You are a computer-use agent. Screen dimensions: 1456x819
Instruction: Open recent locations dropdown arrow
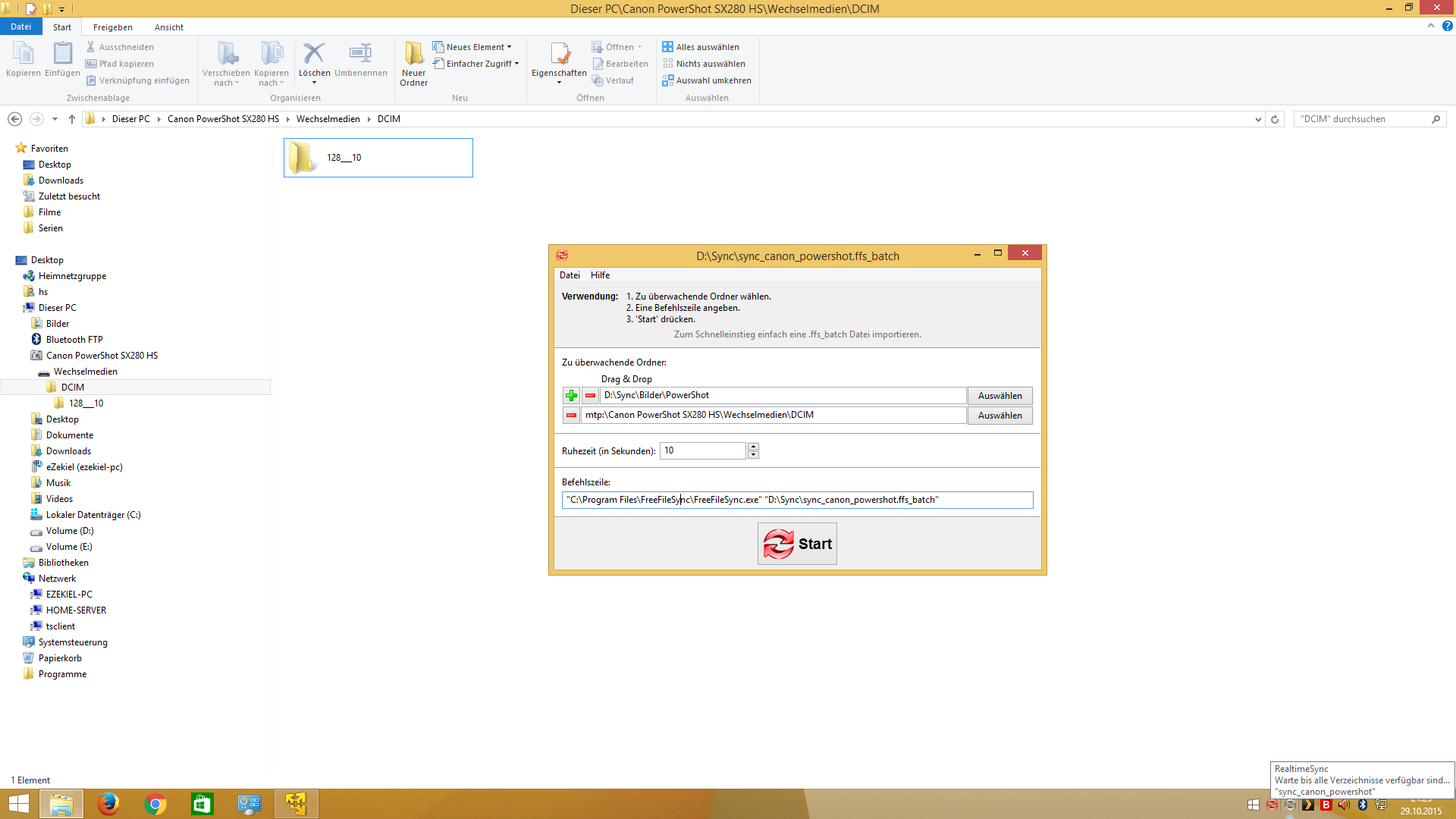click(55, 119)
